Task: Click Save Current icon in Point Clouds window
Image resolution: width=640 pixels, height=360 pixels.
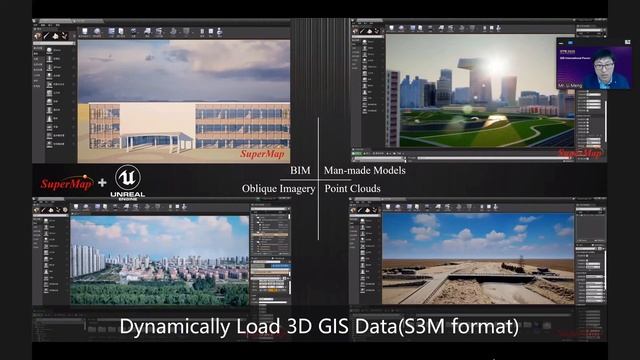Action: [388, 207]
